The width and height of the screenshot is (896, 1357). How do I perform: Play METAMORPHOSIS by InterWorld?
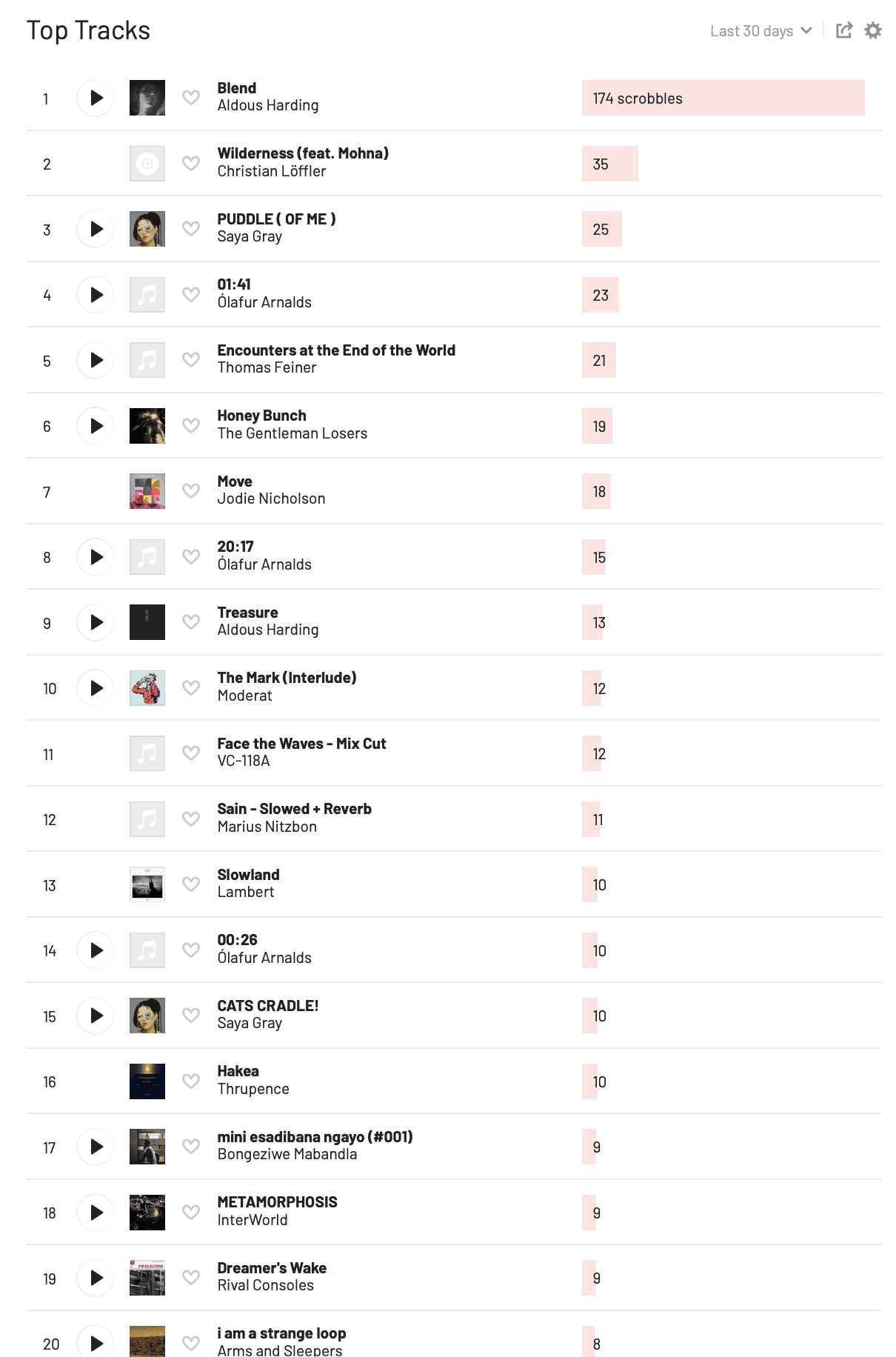pyautogui.click(x=96, y=1213)
